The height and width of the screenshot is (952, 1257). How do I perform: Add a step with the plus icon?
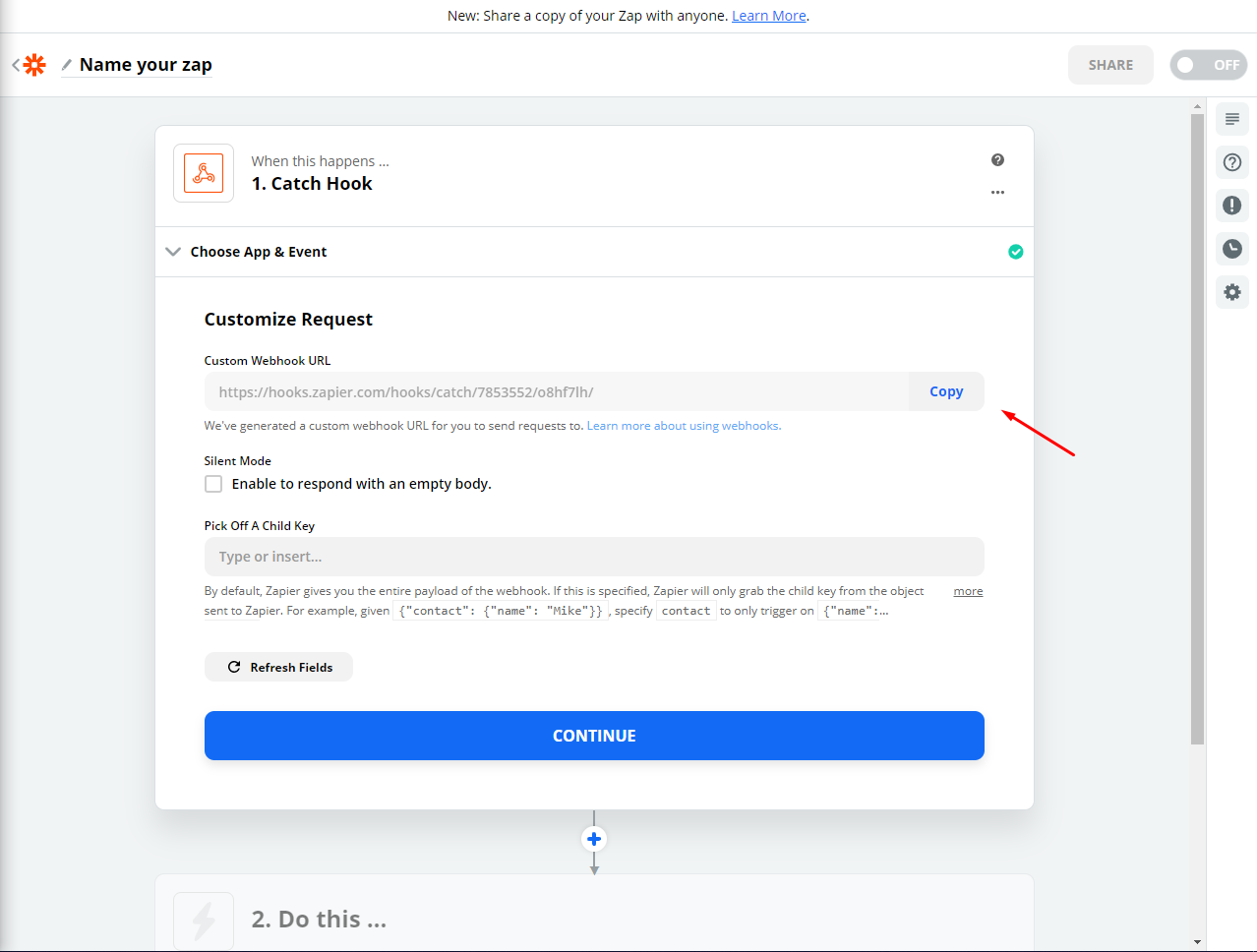(594, 839)
